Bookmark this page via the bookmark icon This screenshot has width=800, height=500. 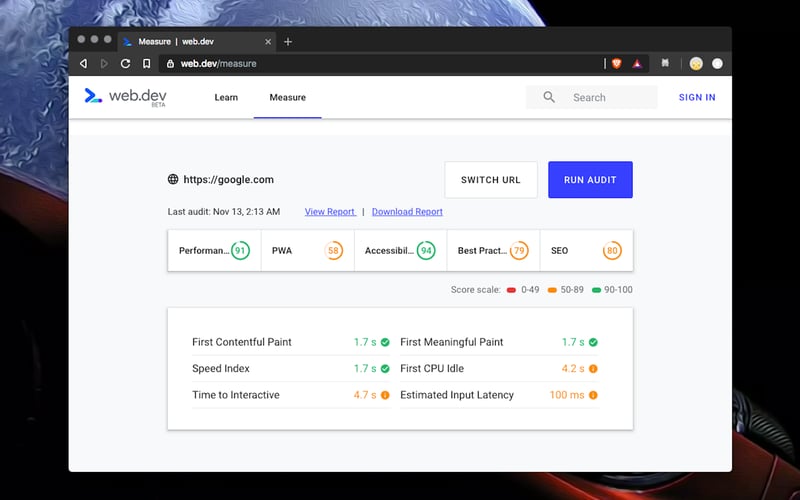[146, 64]
